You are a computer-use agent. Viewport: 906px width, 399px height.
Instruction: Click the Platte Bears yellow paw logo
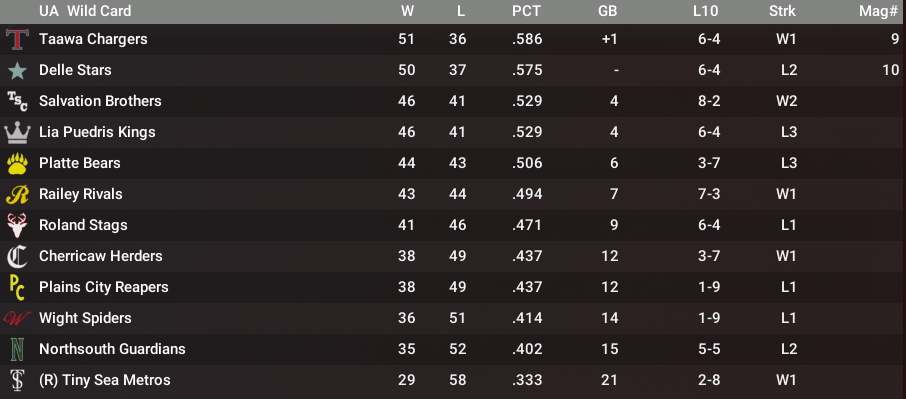click(x=17, y=163)
